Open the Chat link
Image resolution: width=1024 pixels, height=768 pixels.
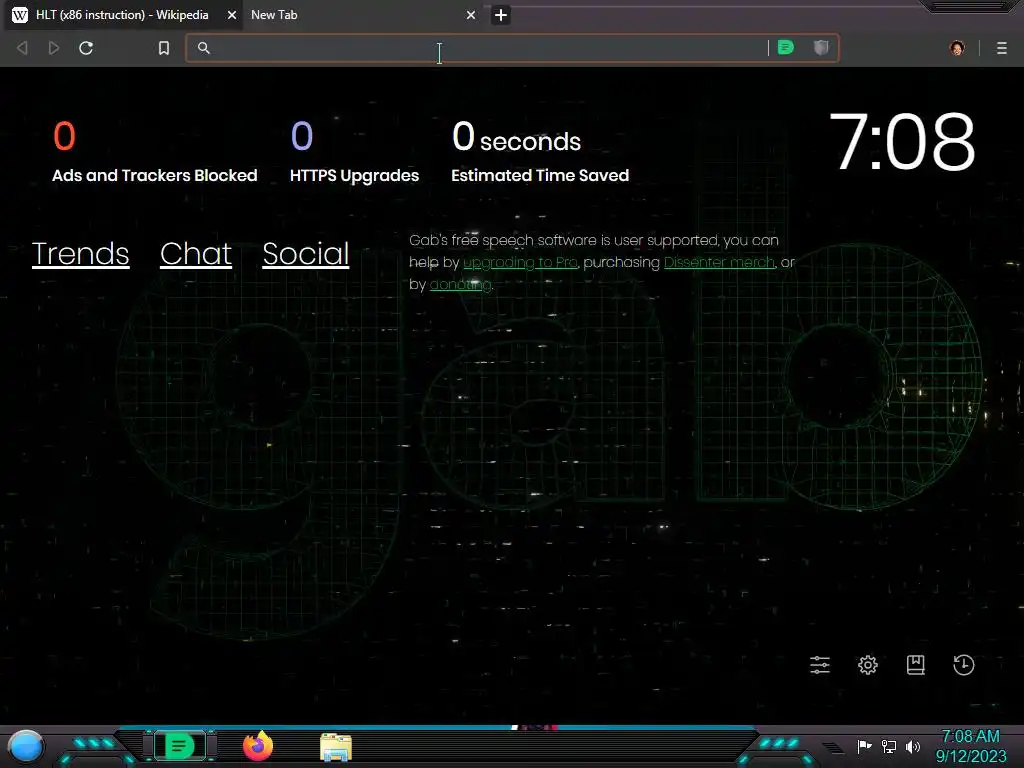point(196,254)
